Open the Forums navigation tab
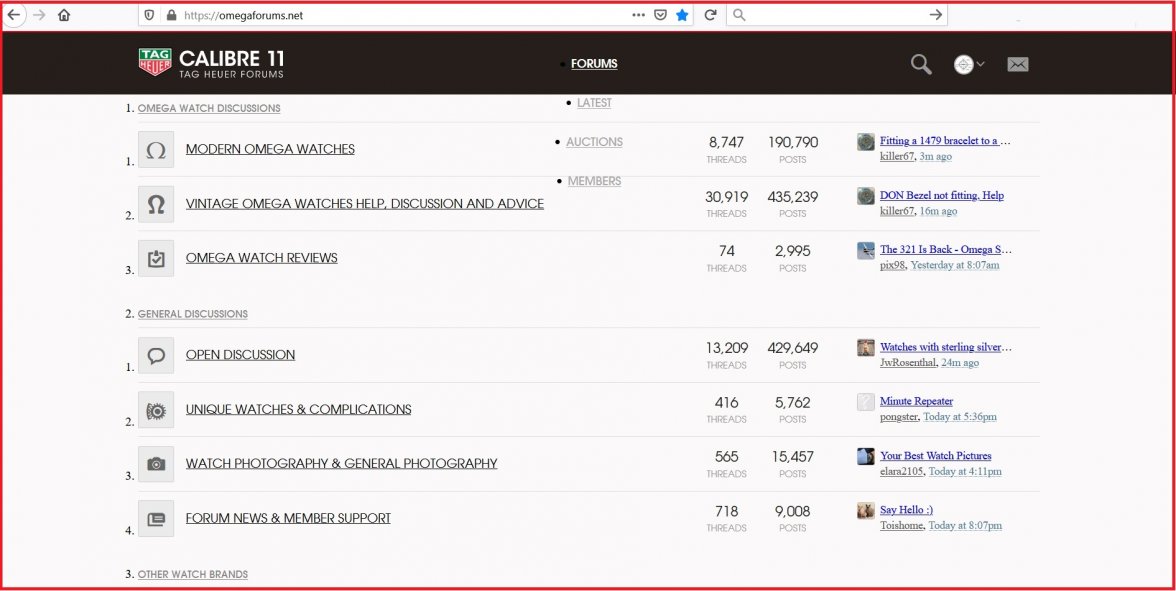This screenshot has height=591, width=1176. pyautogui.click(x=594, y=64)
